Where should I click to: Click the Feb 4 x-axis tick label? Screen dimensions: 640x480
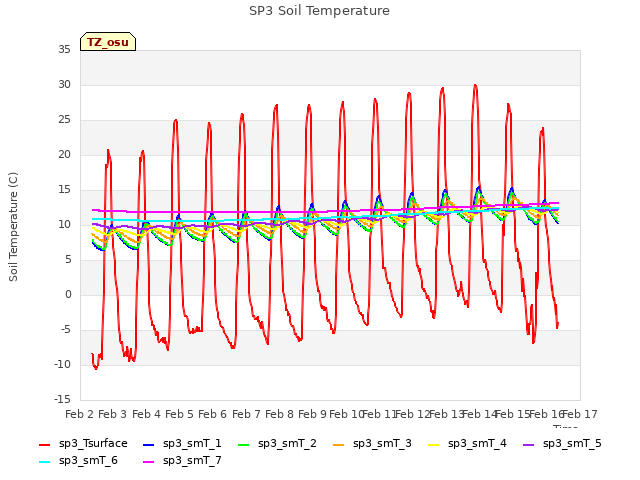click(x=147, y=414)
